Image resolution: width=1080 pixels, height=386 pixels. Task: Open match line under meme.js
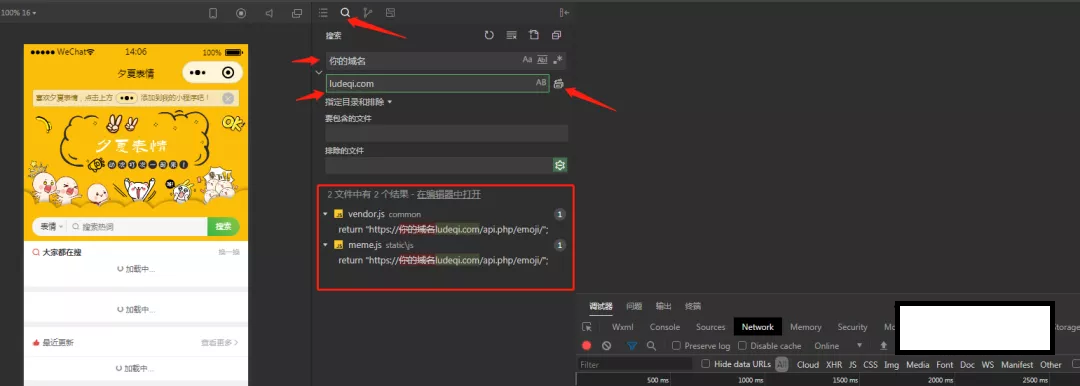tap(443, 260)
